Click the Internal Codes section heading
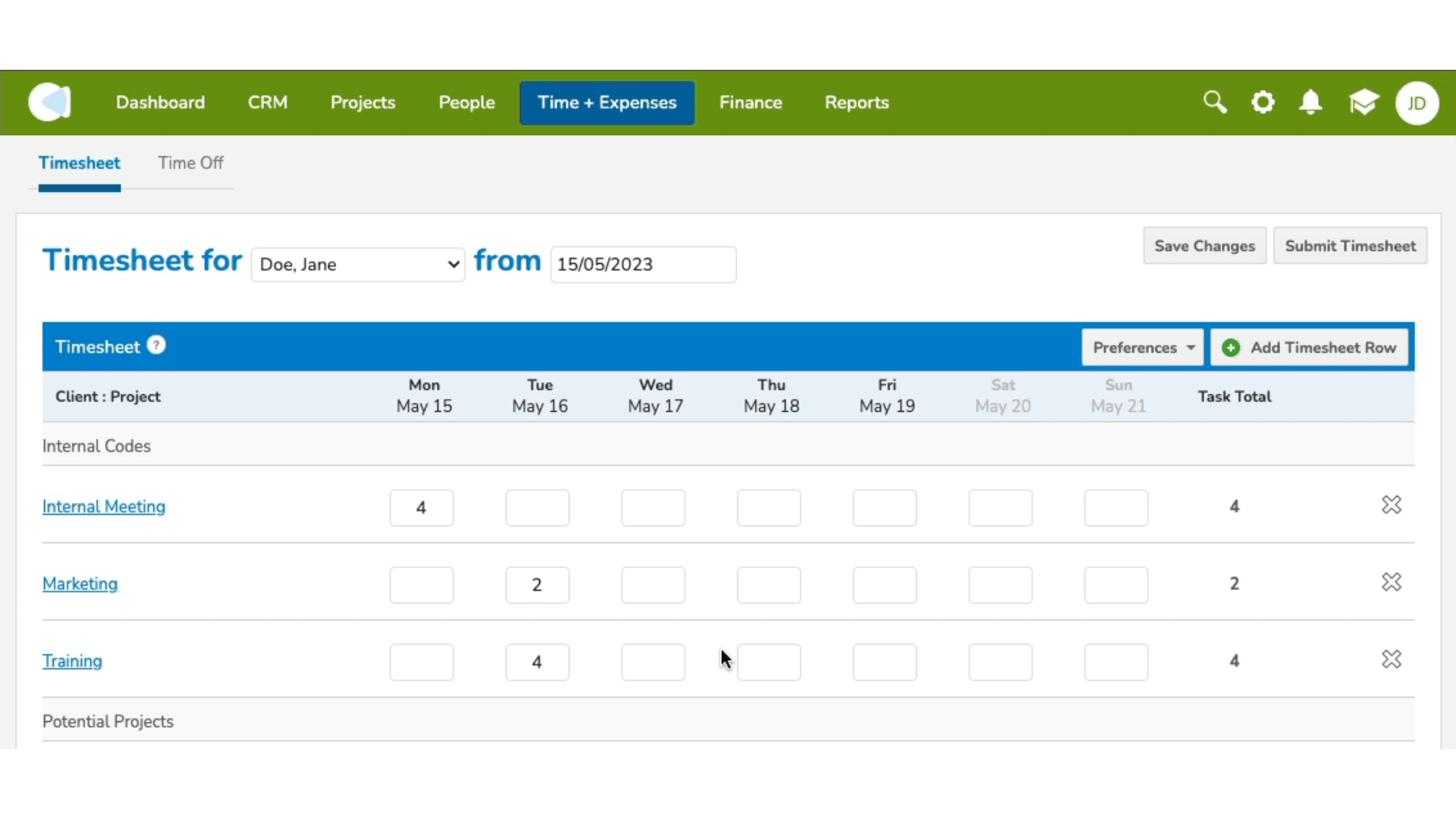 pyautogui.click(x=96, y=446)
